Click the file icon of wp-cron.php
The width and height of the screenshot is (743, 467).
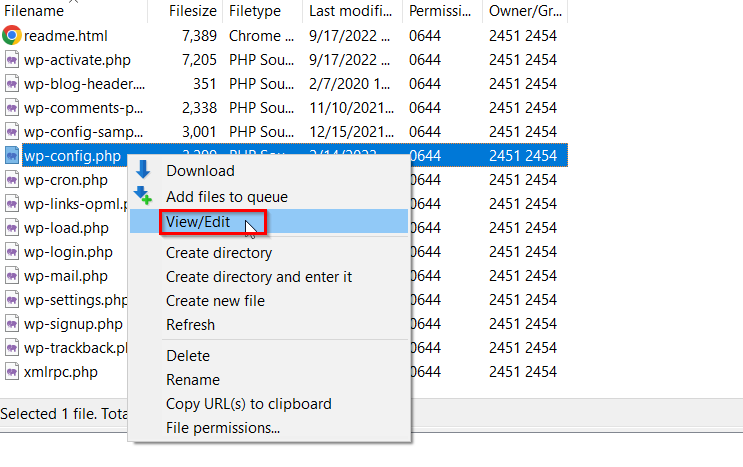pyautogui.click(x=12, y=180)
